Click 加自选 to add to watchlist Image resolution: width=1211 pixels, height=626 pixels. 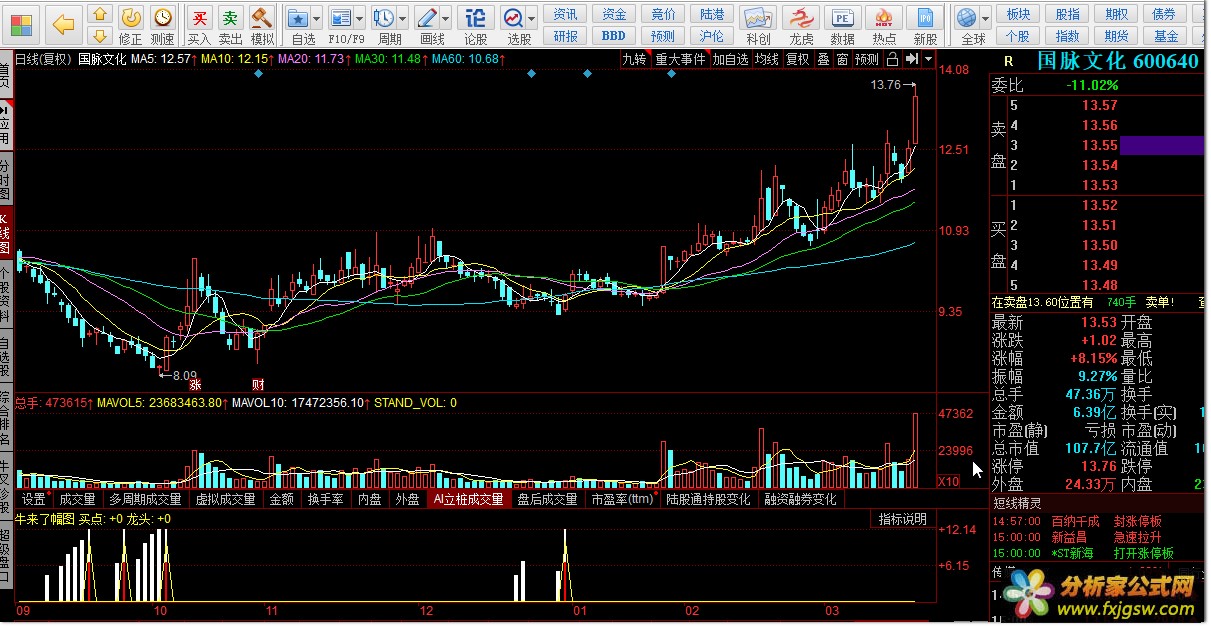[730, 59]
